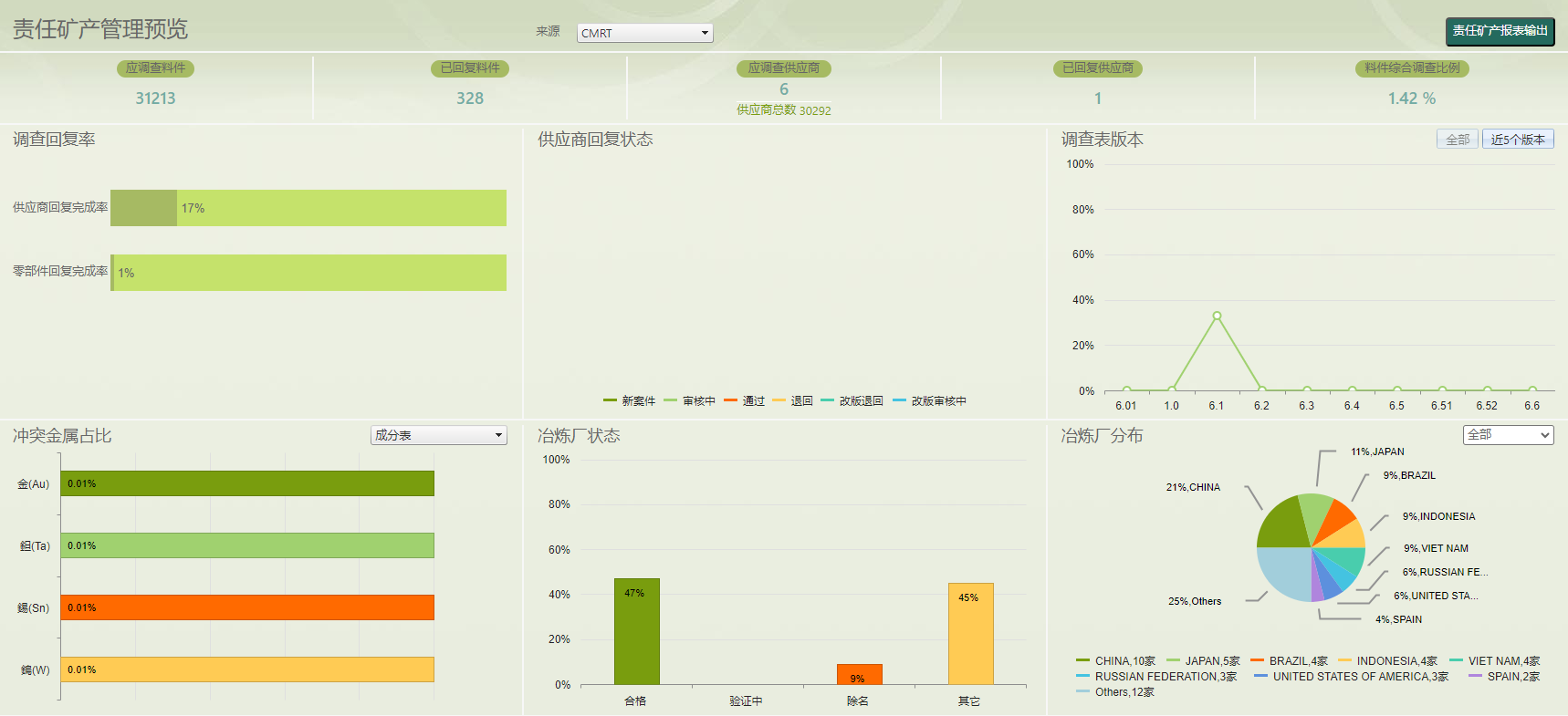Toggle SPAIN,2家 legend entry
The image size is (1568, 716).
[1504, 677]
